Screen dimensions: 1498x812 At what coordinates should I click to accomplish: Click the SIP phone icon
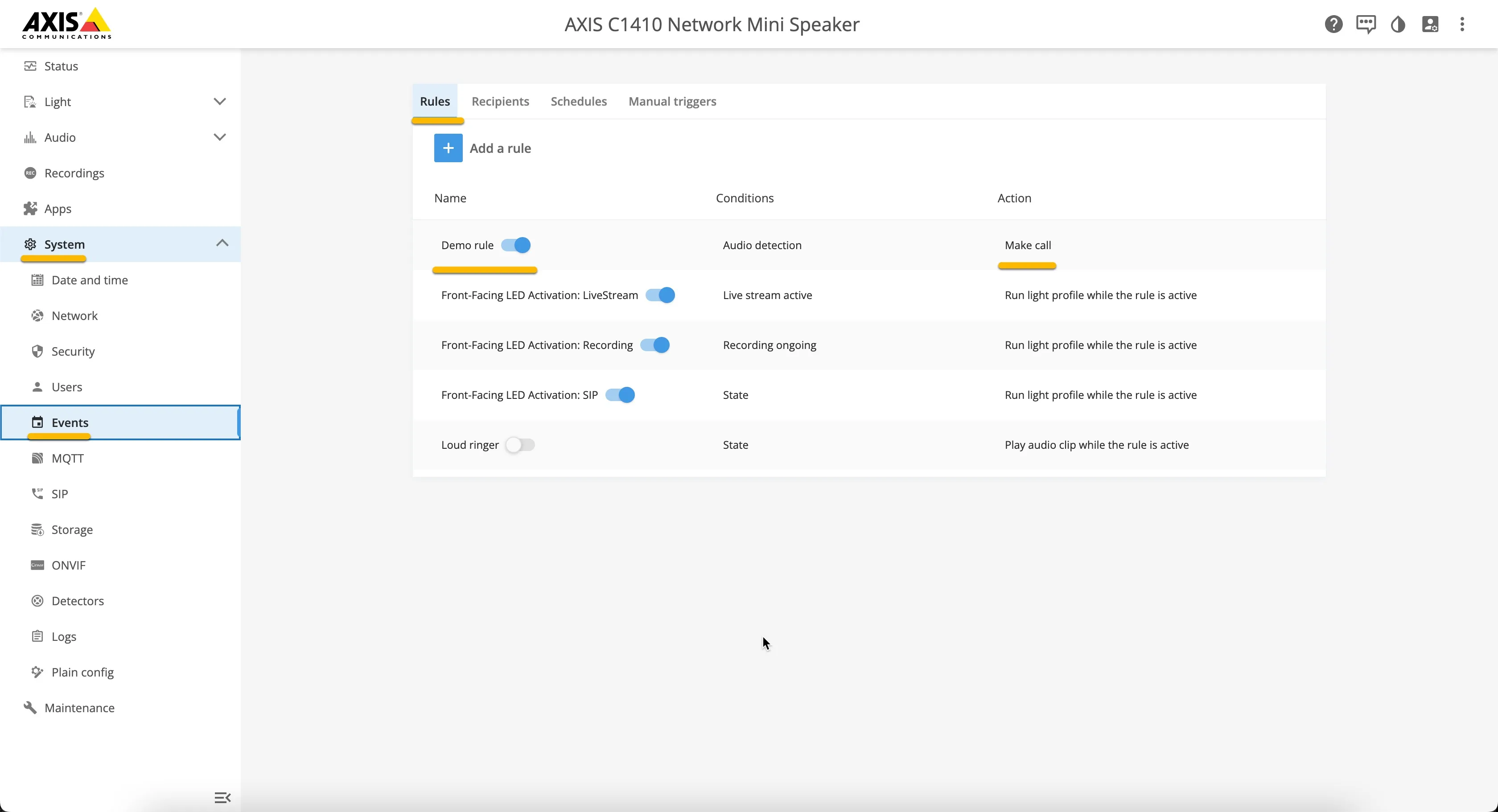tap(37, 493)
